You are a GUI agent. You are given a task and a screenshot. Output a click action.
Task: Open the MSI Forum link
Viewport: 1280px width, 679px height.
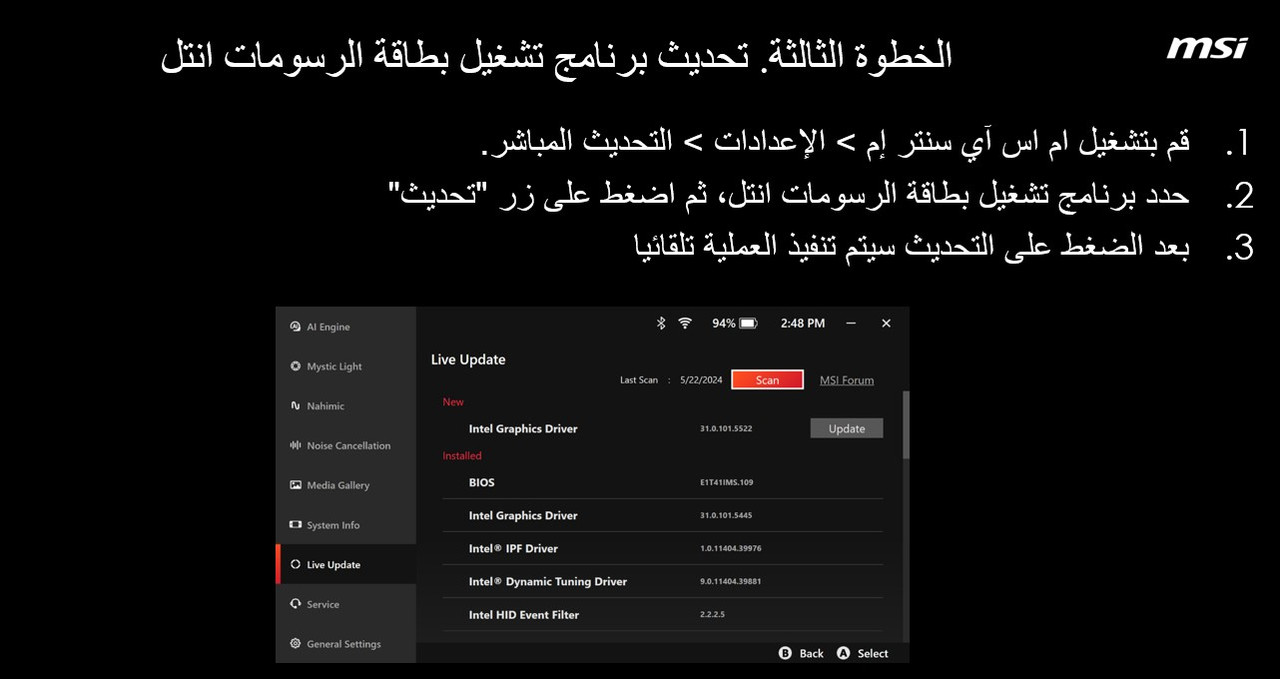click(x=847, y=380)
